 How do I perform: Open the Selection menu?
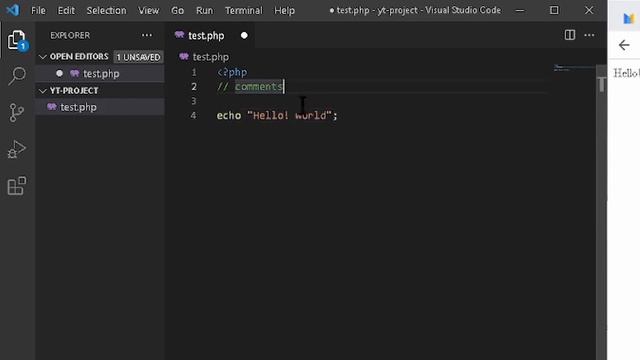click(x=106, y=10)
